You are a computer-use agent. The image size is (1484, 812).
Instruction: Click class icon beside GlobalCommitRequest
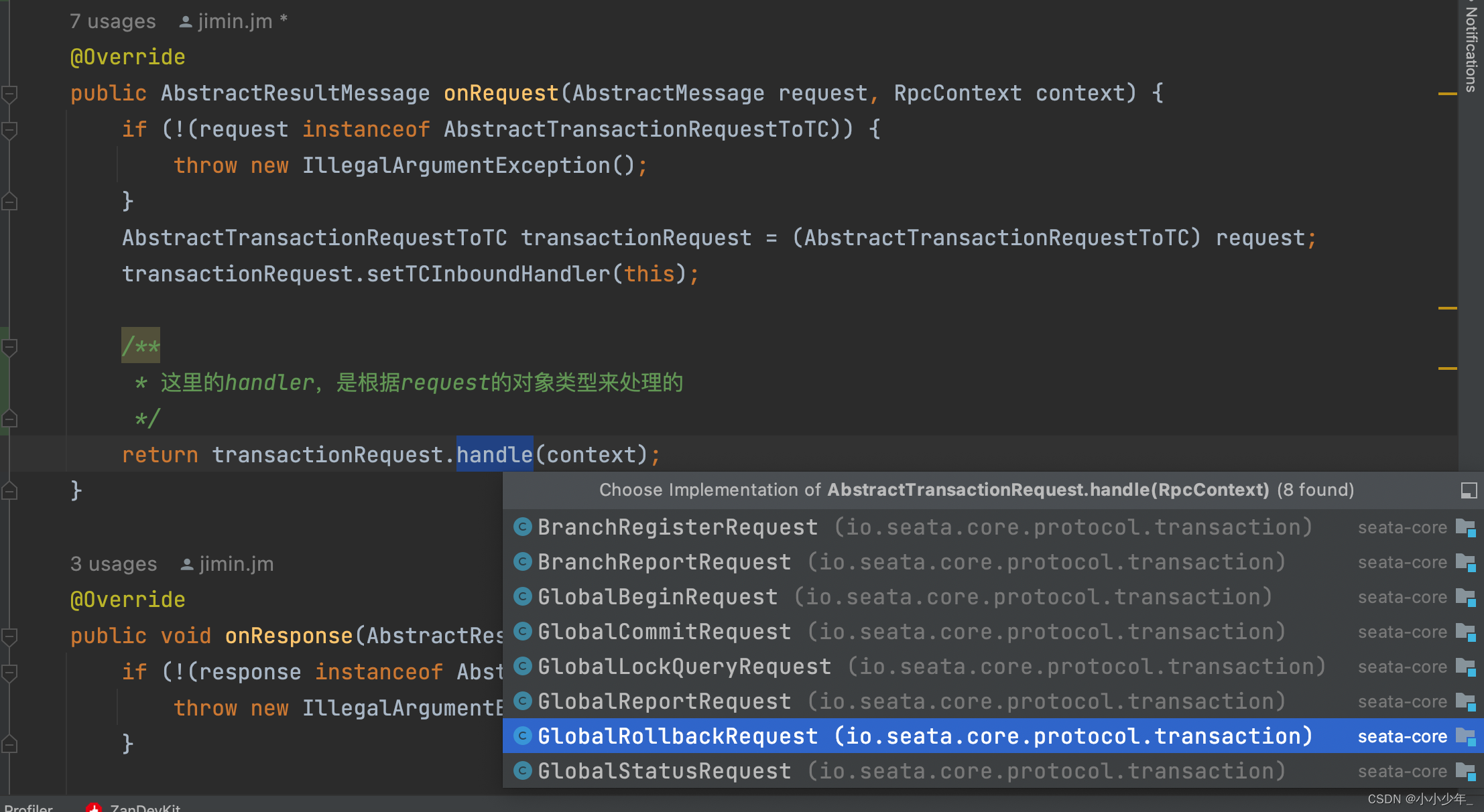click(522, 631)
